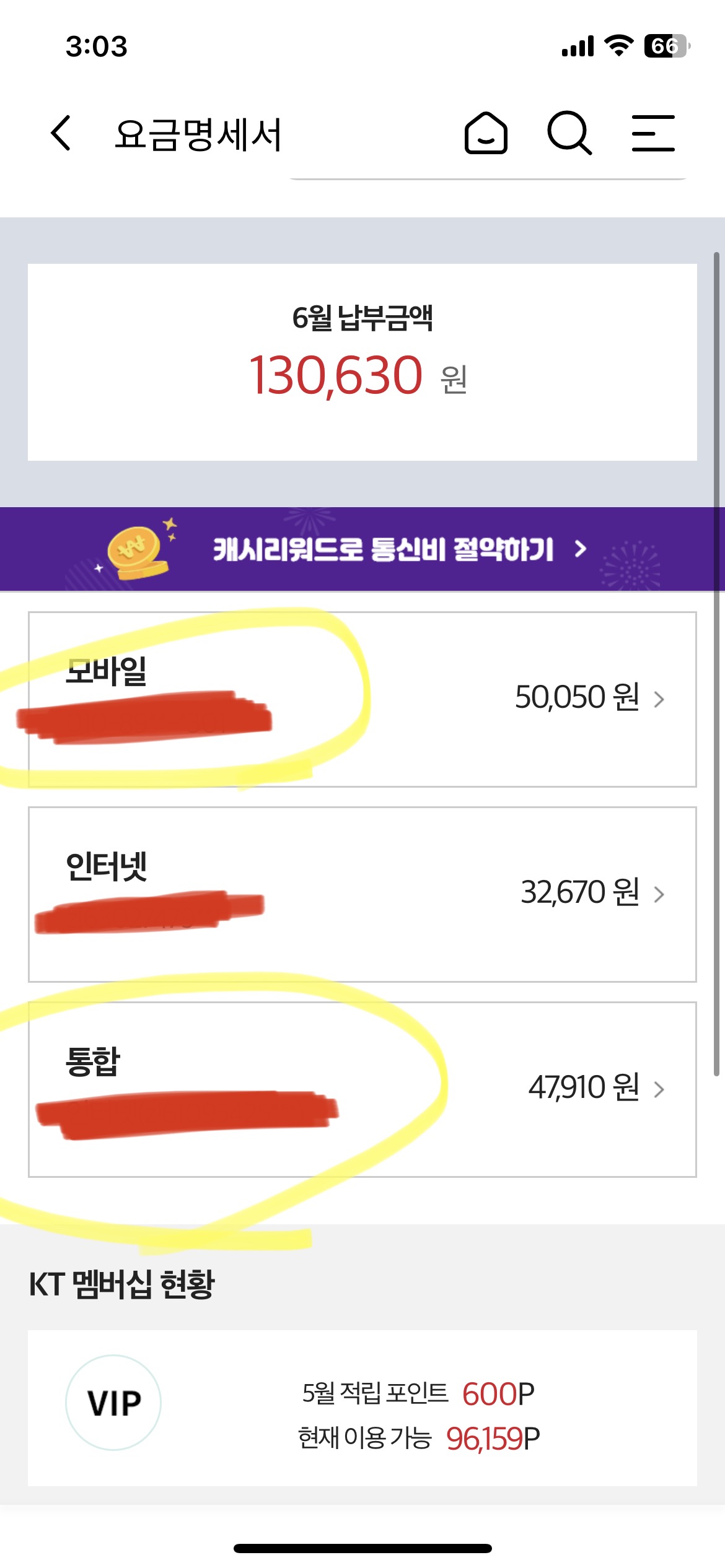Open the 캐시리워드로 통신비 절약하기 banner arrow

[580, 549]
